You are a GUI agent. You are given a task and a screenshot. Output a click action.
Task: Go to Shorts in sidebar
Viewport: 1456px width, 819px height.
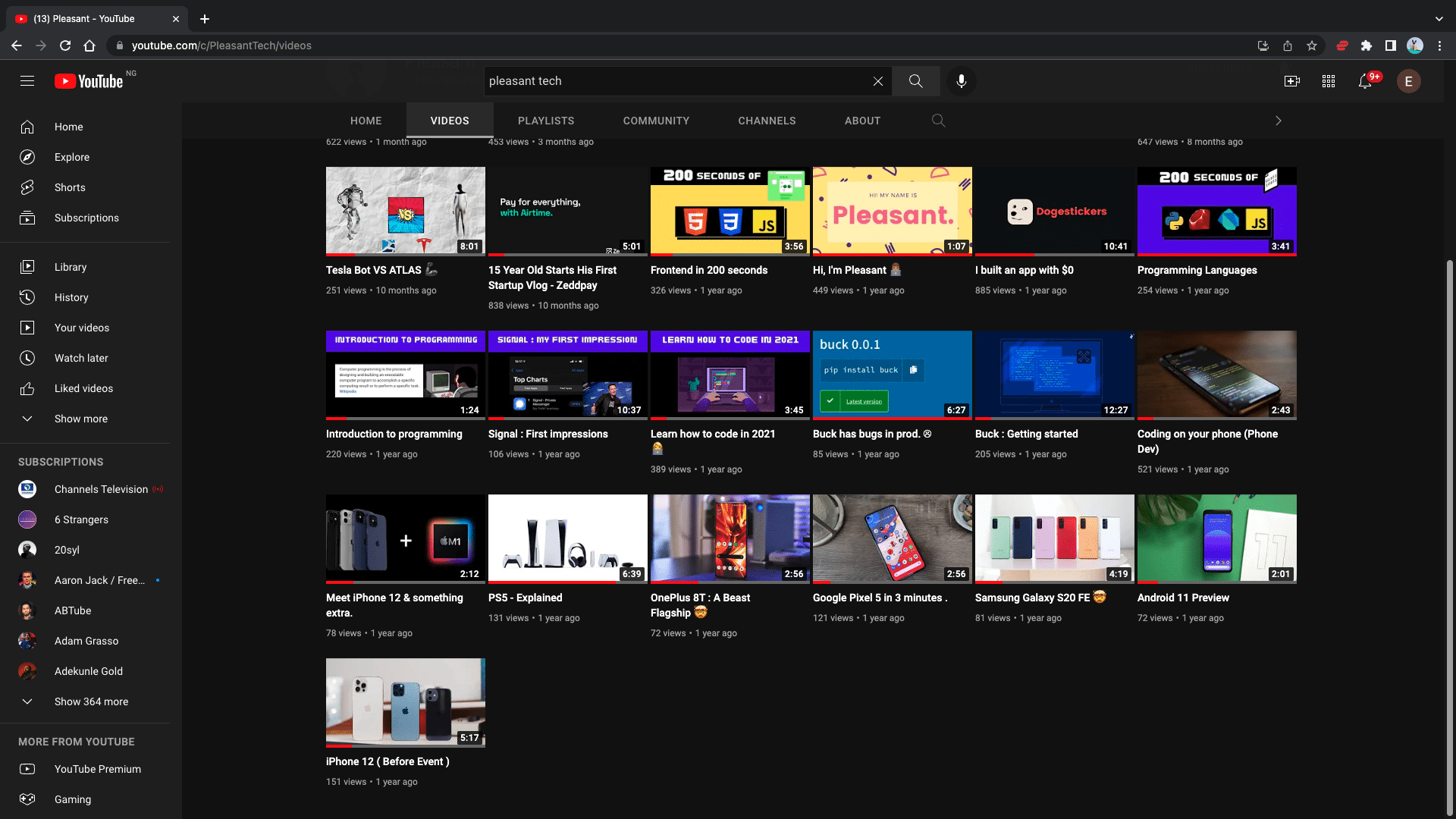coord(70,187)
